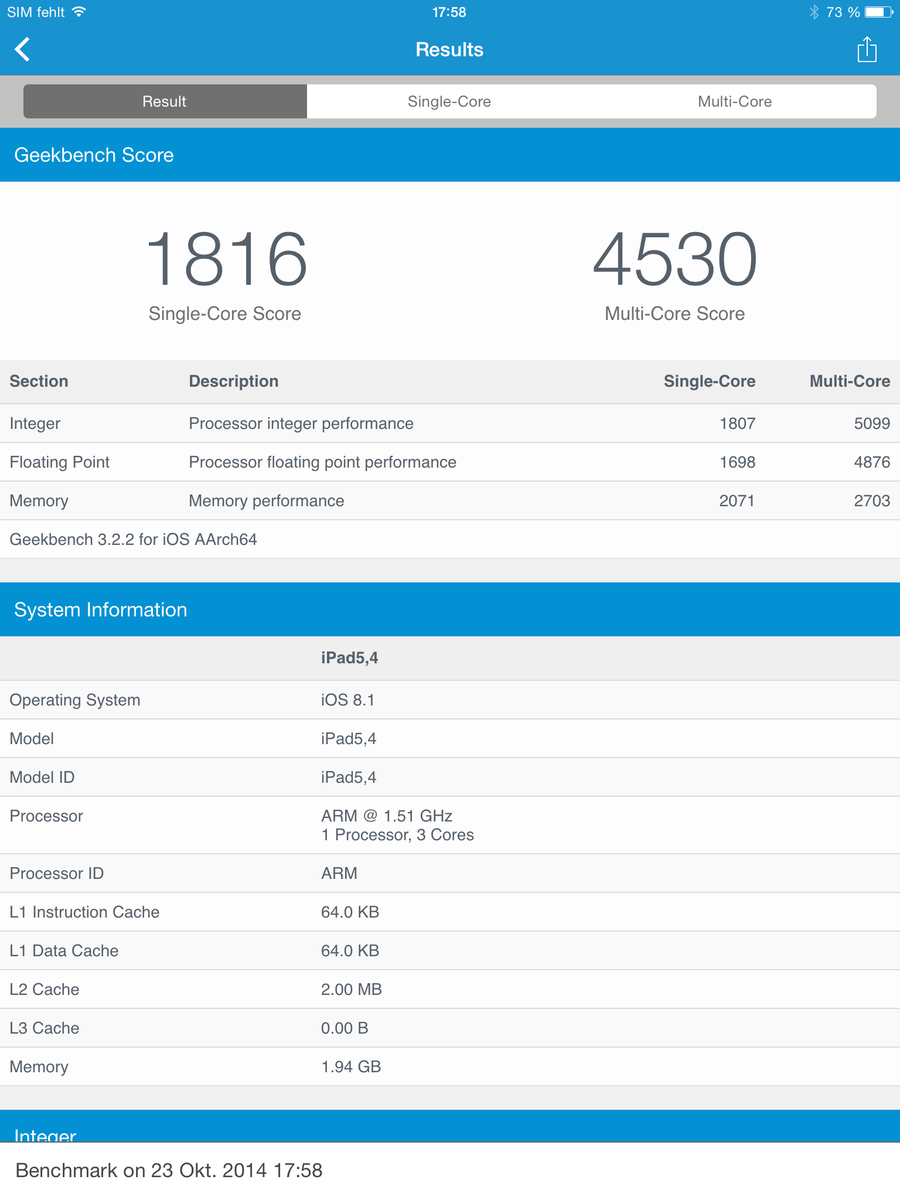Select the Memory section row label

[x=39, y=501]
